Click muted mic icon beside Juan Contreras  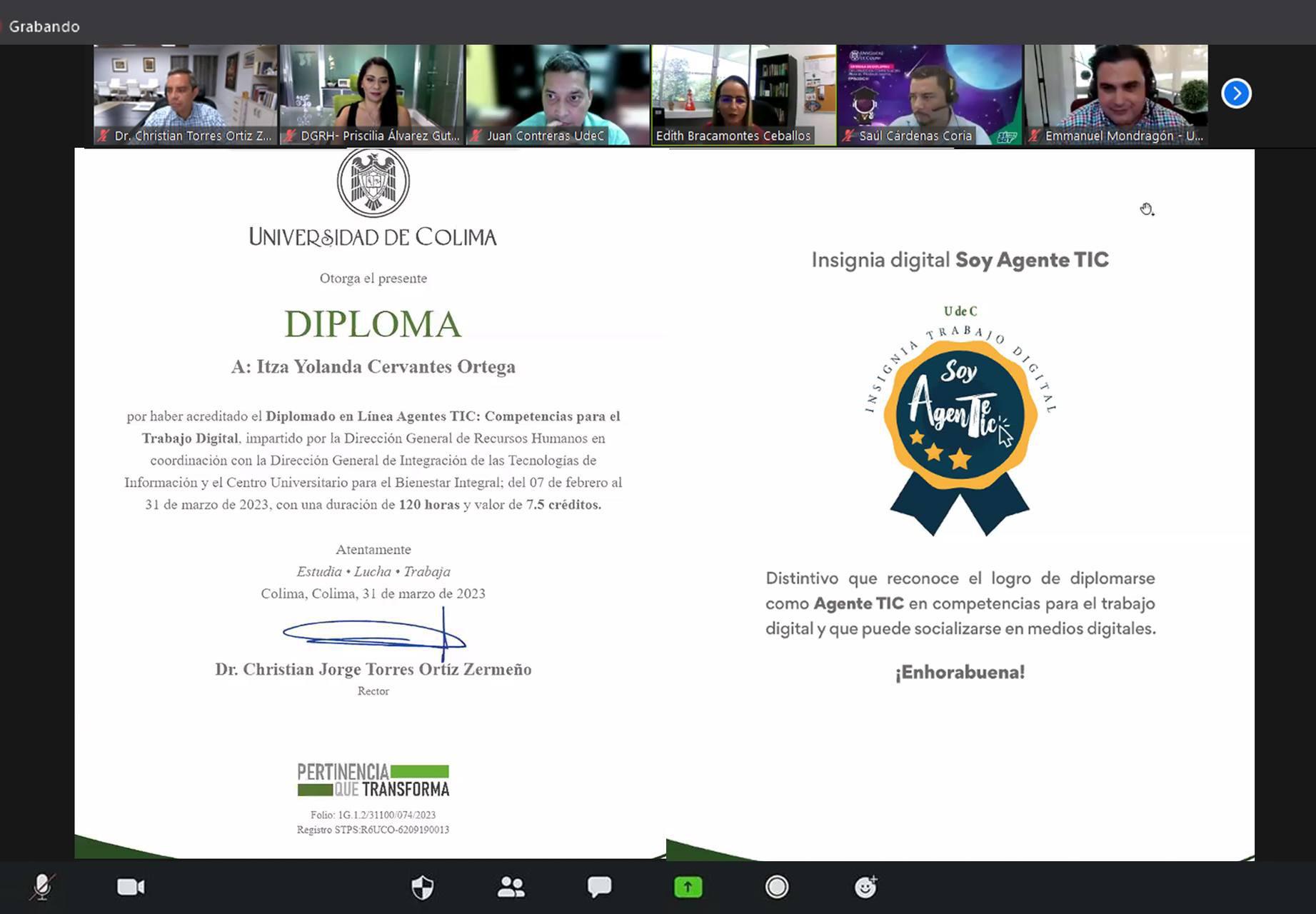pyautogui.click(x=476, y=136)
